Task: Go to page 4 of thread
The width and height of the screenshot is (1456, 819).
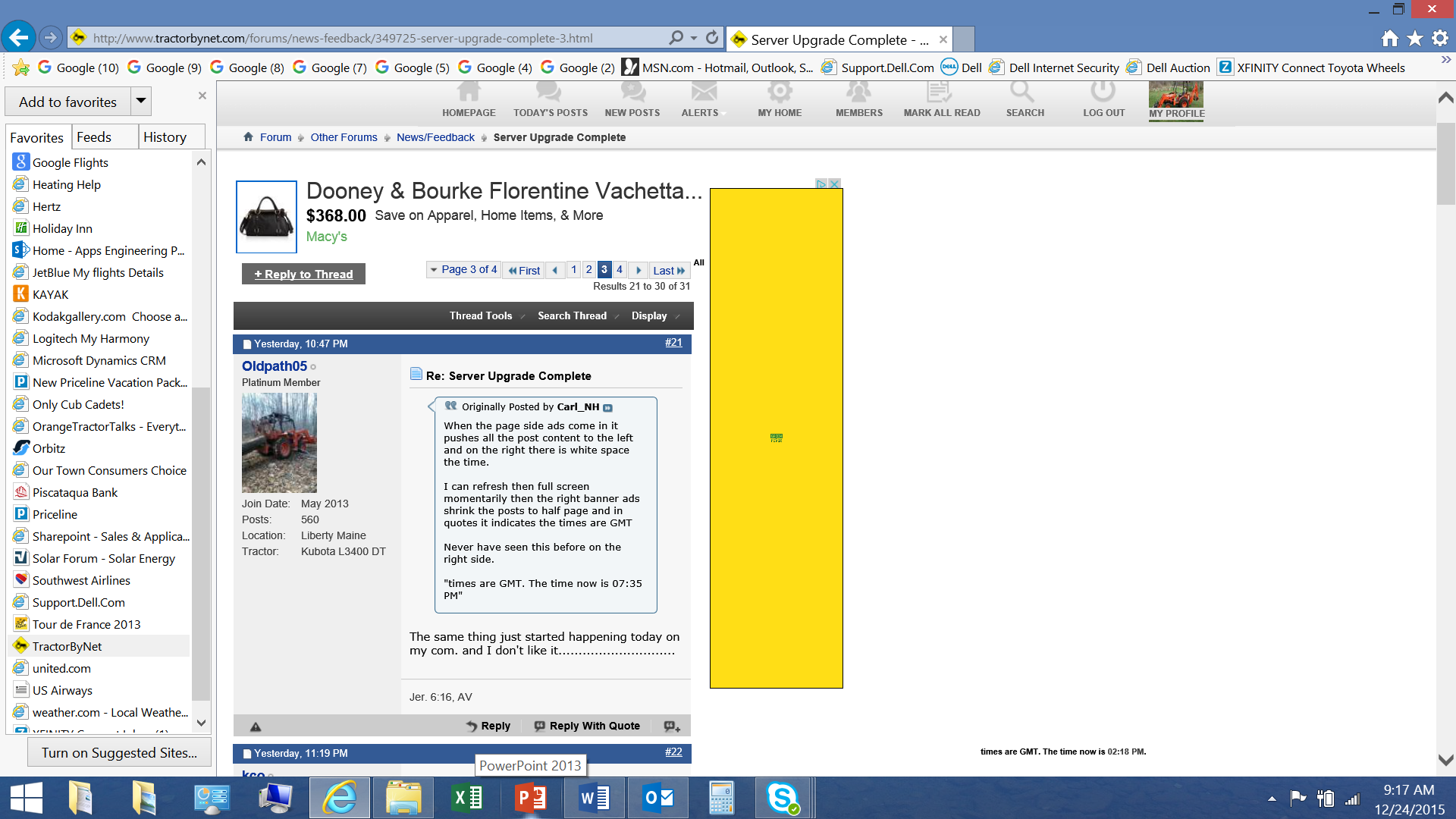Action: pos(620,270)
